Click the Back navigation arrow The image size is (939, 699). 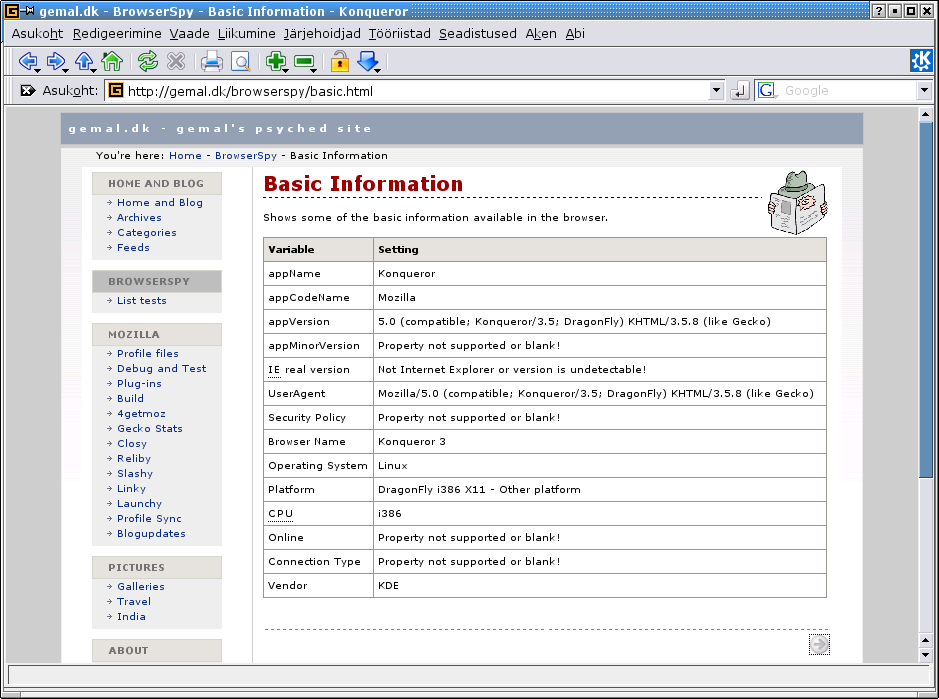click(x=27, y=62)
